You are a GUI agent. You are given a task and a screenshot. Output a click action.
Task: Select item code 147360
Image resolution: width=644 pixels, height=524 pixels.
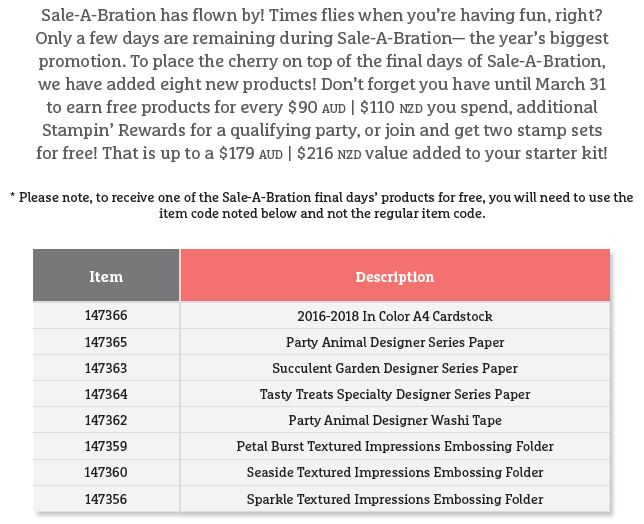coord(106,472)
